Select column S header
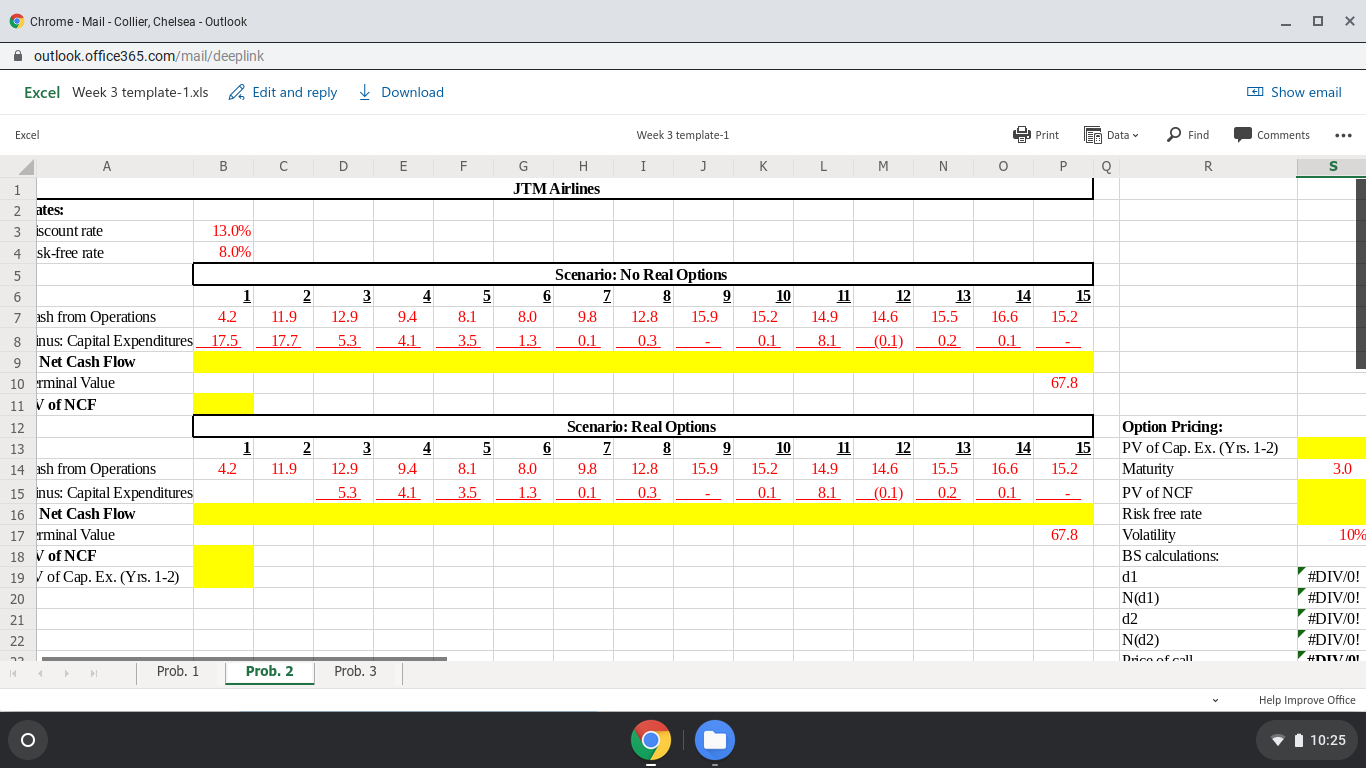The height and width of the screenshot is (768, 1366). 1332,167
